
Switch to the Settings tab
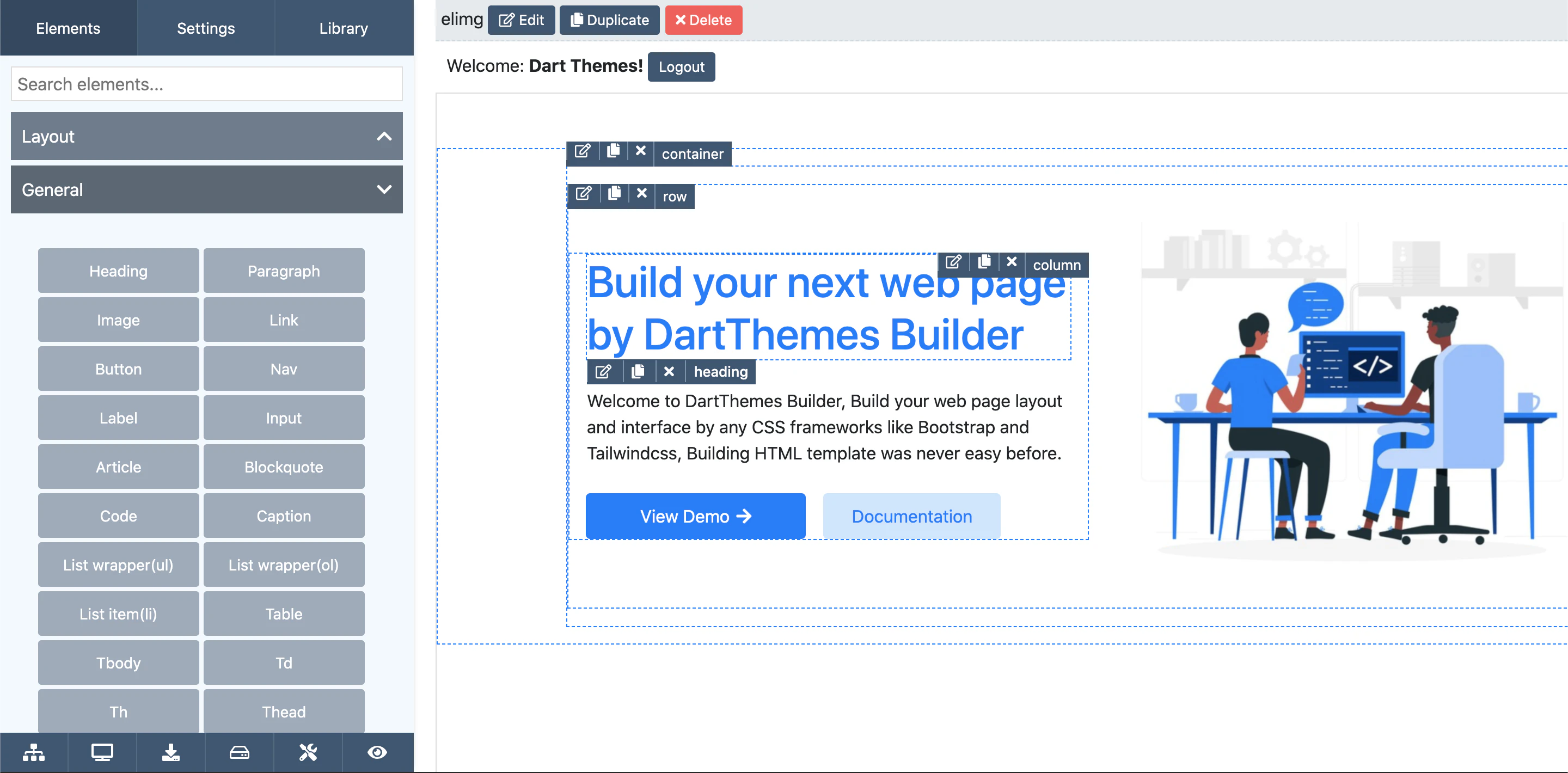tap(206, 28)
